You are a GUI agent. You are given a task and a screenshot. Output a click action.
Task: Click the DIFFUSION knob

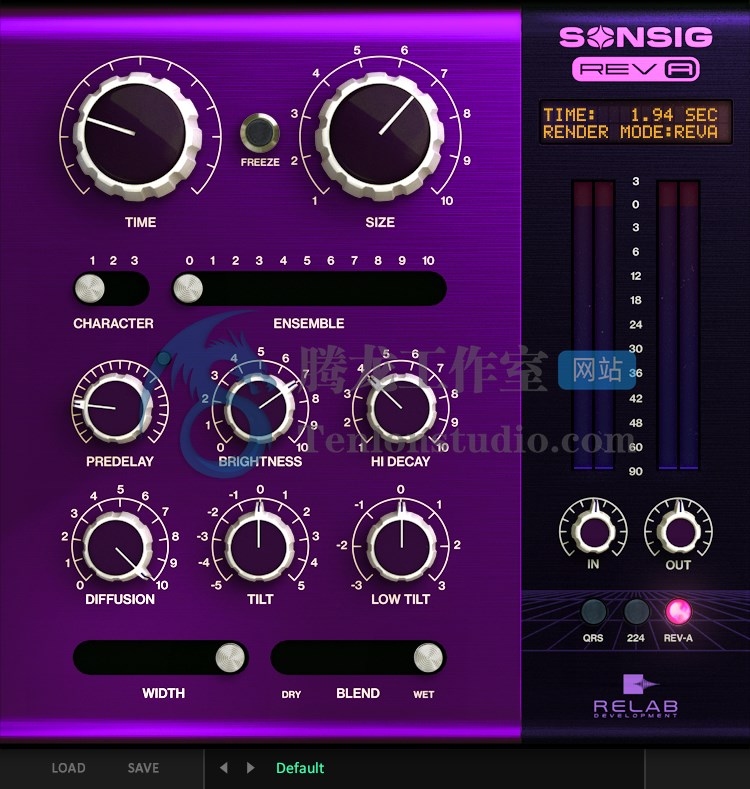117,545
